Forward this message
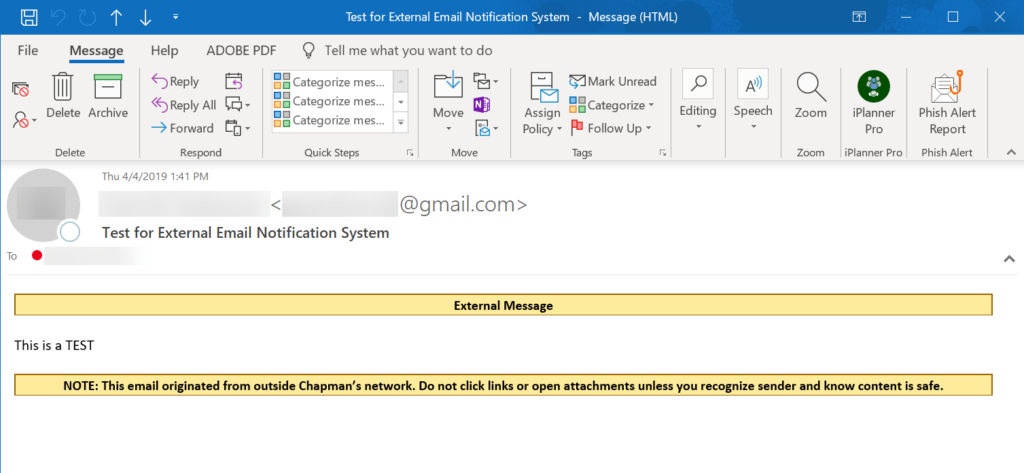Image resolution: width=1024 pixels, height=473 pixels. click(x=182, y=128)
